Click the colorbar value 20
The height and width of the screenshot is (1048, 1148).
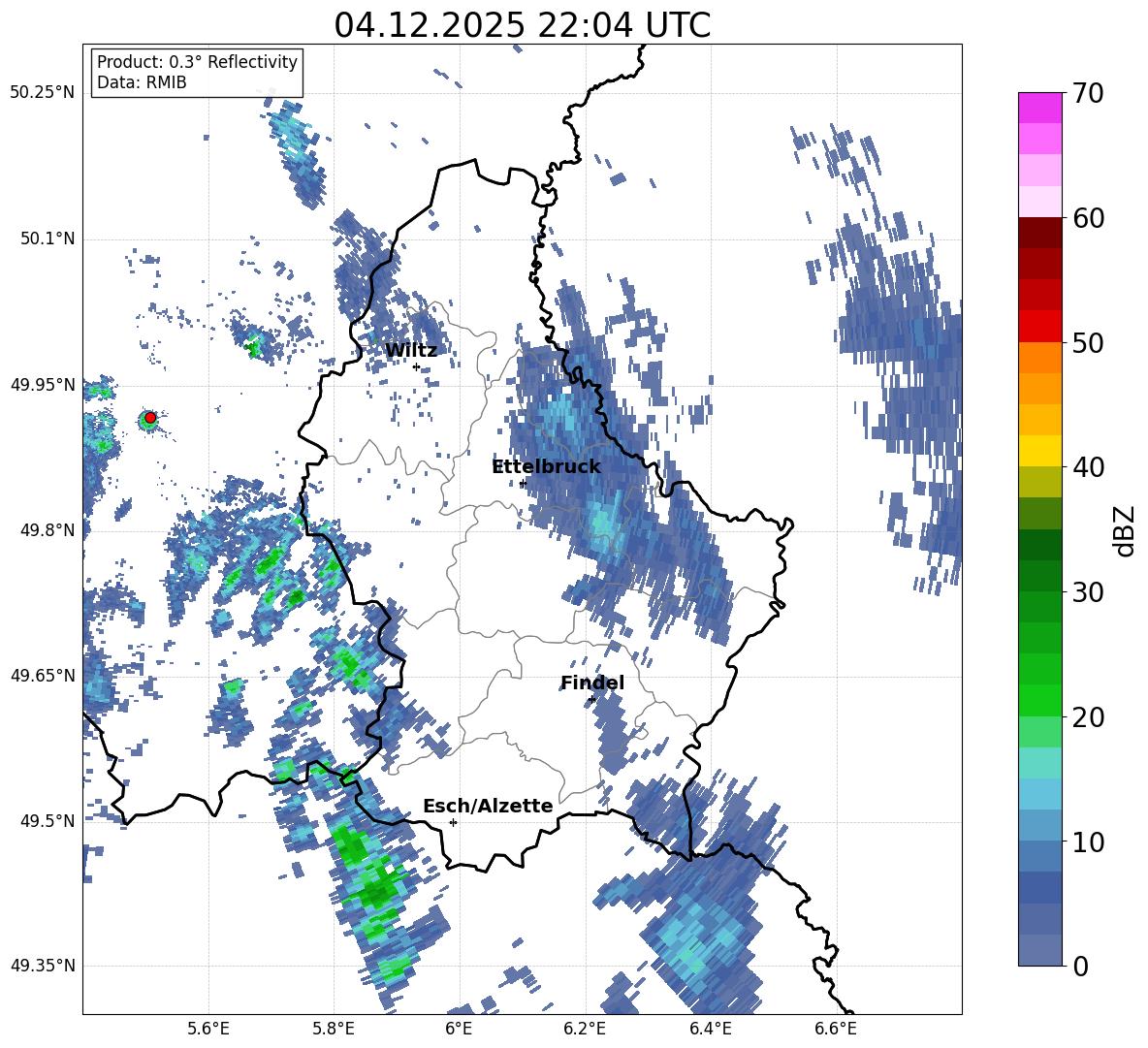tap(1088, 716)
